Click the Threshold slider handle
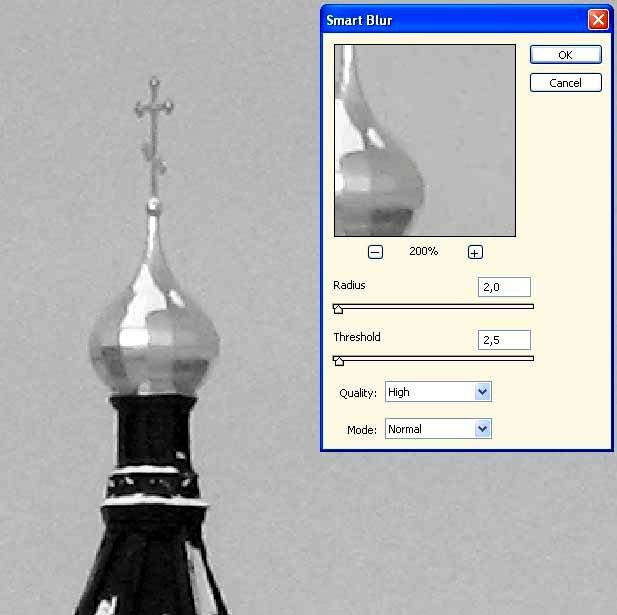The height and width of the screenshot is (615, 617). coord(338,362)
